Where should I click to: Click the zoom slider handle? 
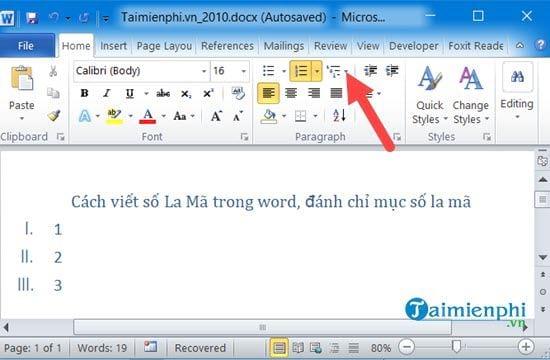tap(456, 347)
